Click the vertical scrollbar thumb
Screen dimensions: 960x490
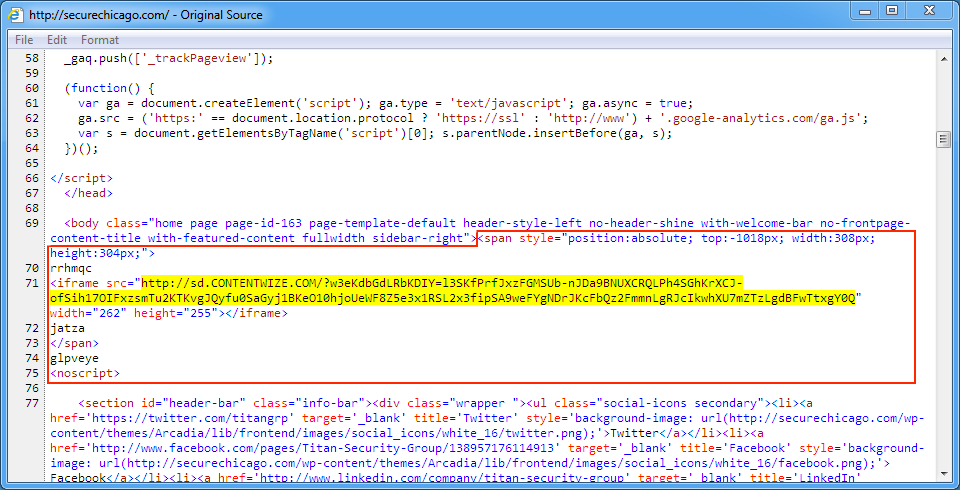pyautogui.click(x=943, y=140)
